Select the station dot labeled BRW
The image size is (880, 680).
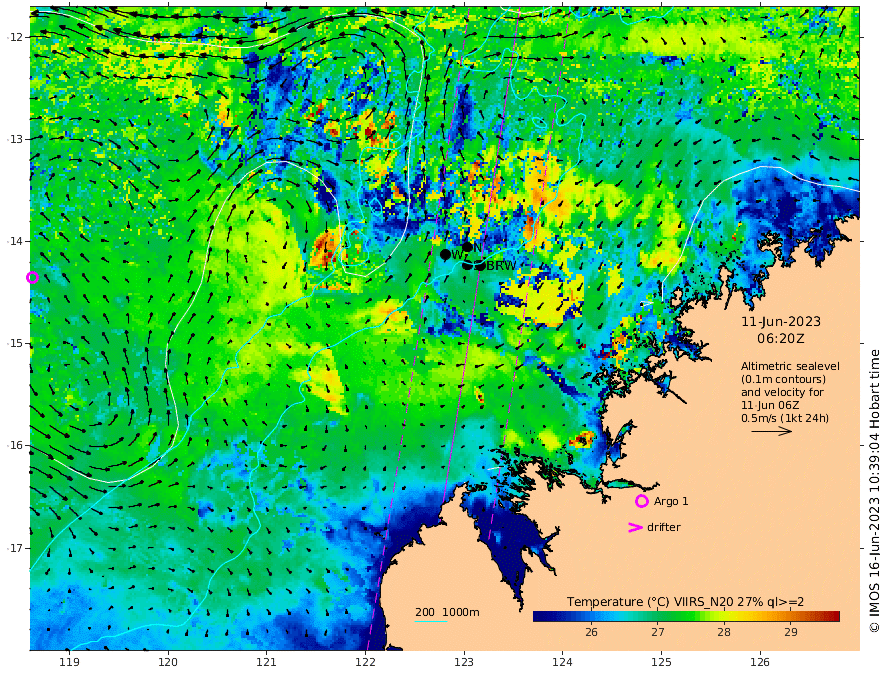tap(480, 265)
